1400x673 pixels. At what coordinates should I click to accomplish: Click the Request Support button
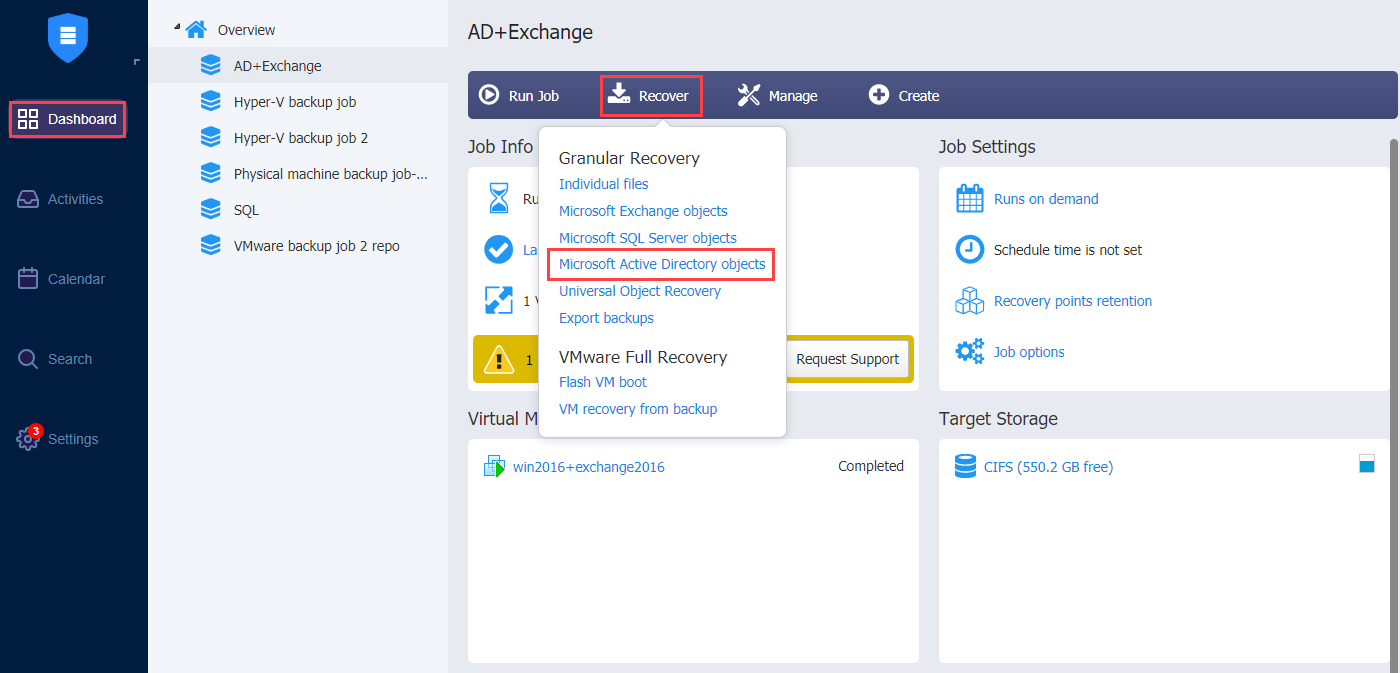[847, 359]
